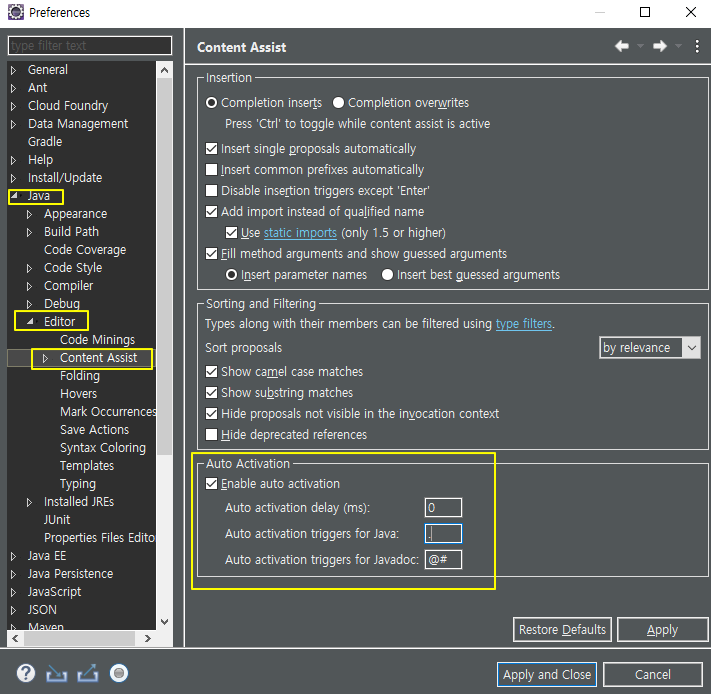The image size is (711, 694).
Task: Select Templates in the tree
Action: [87, 466]
